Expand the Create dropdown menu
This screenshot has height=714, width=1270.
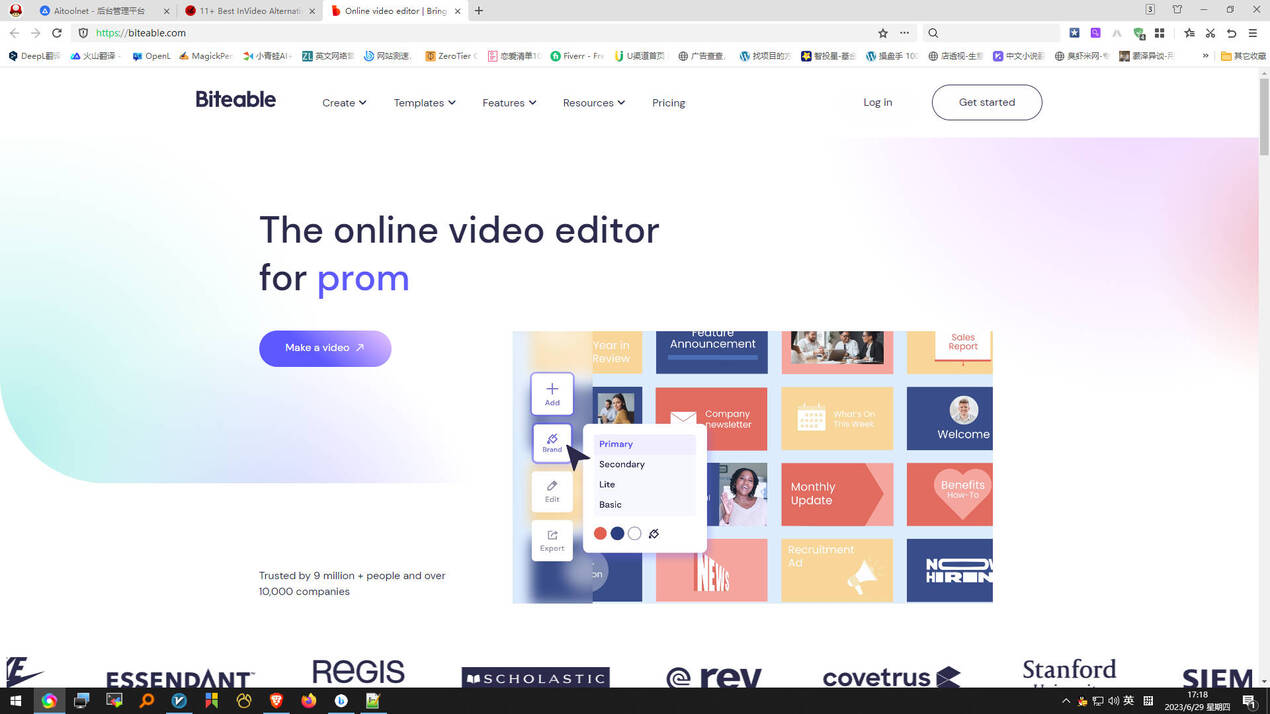(x=344, y=103)
